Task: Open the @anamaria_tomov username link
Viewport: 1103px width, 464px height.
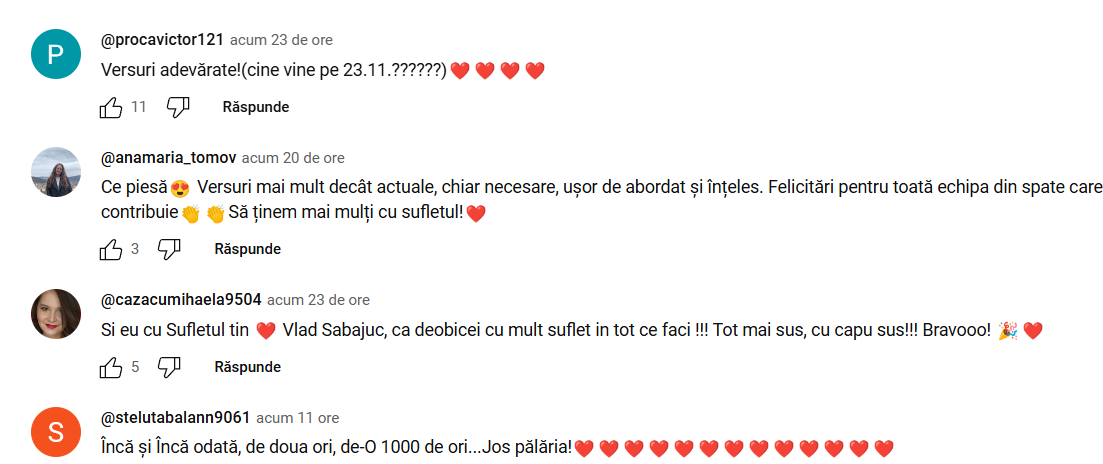Action: [169, 158]
